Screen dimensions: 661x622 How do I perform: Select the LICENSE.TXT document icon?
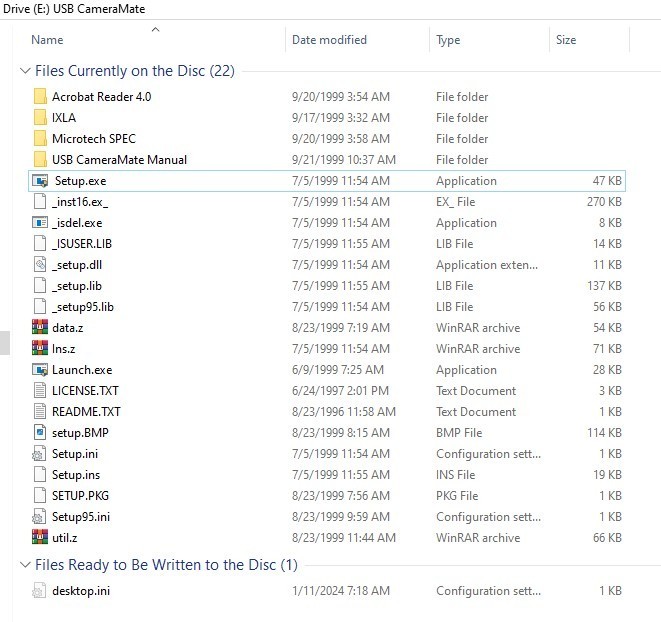pos(40,391)
